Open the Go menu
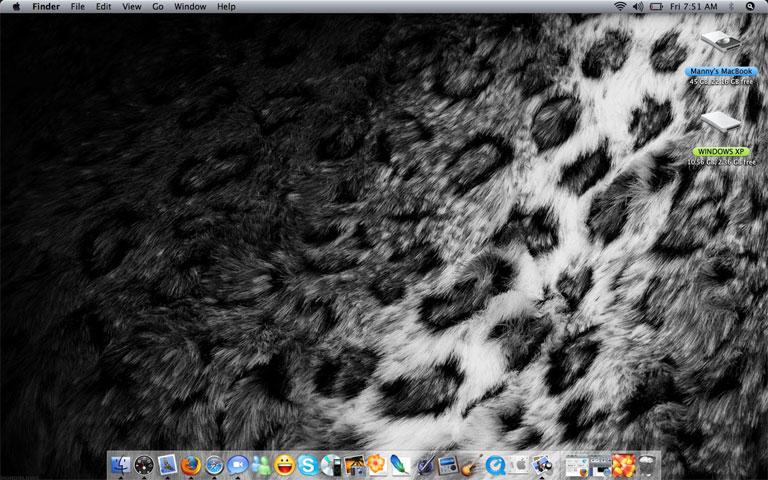This screenshot has height=480, width=768. (x=158, y=7)
